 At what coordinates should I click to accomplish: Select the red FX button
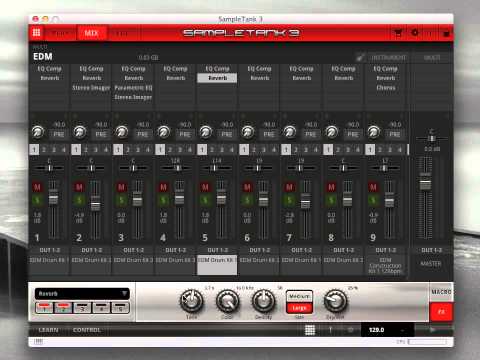441,312
